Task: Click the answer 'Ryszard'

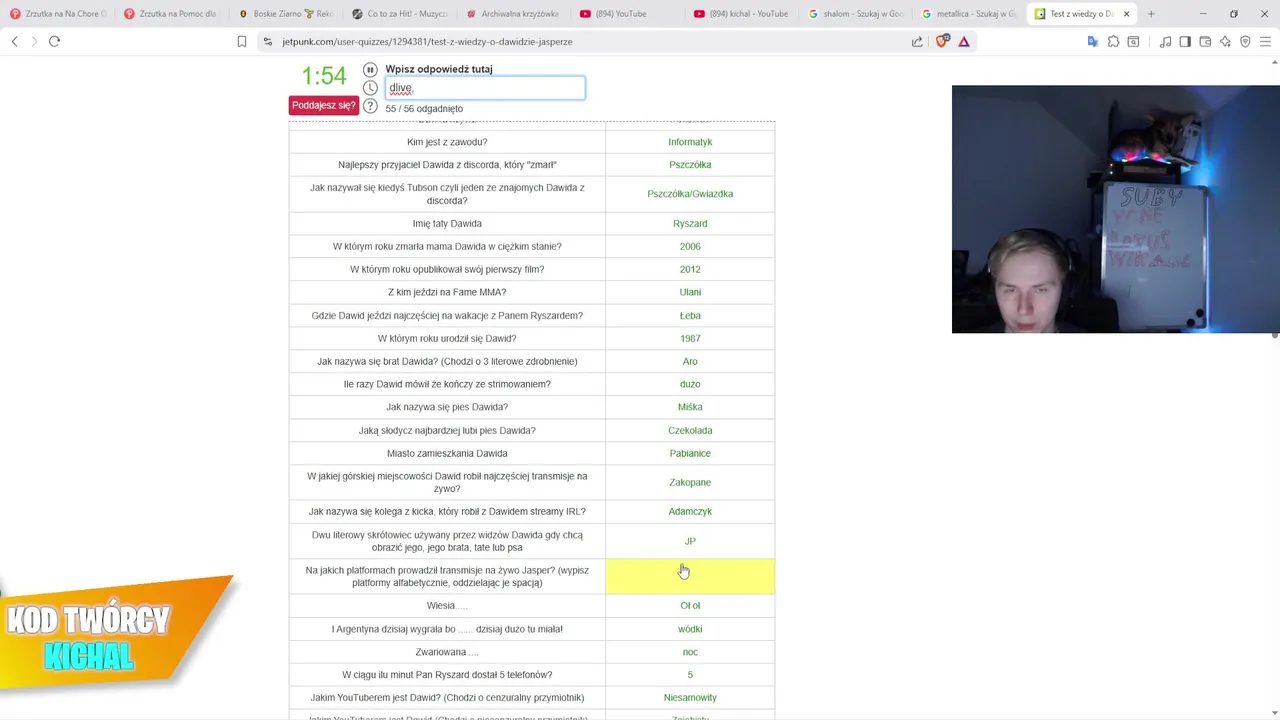Action: 690,224
